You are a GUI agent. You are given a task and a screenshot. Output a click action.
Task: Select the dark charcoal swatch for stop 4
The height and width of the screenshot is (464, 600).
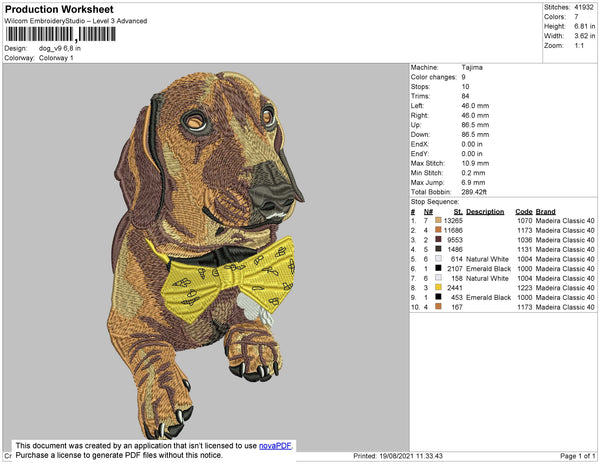[x=439, y=249]
